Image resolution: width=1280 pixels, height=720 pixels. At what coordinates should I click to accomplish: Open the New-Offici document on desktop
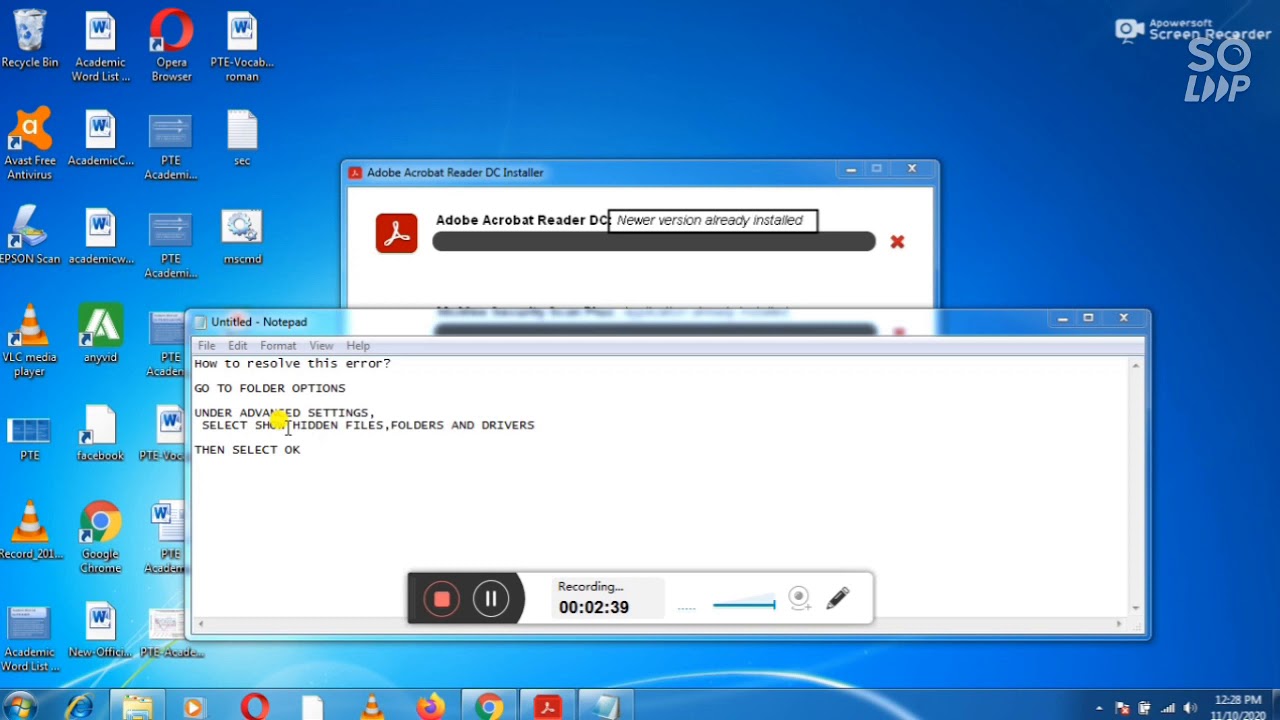100,630
